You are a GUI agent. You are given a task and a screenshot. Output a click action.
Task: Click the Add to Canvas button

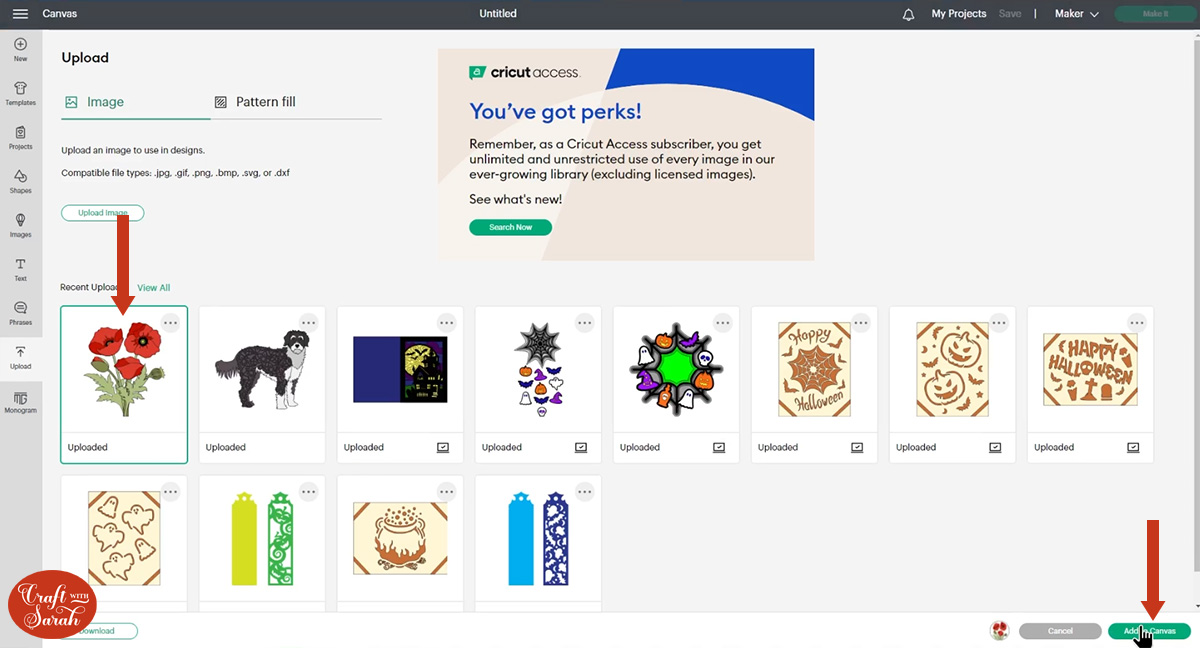[x=1149, y=631]
